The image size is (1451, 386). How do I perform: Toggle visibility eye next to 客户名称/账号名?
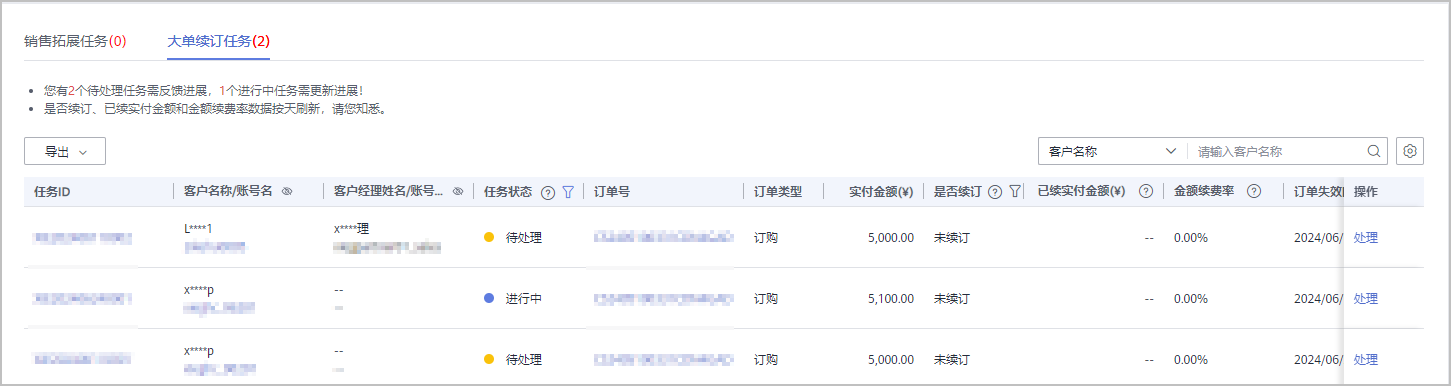tap(287, 192)
